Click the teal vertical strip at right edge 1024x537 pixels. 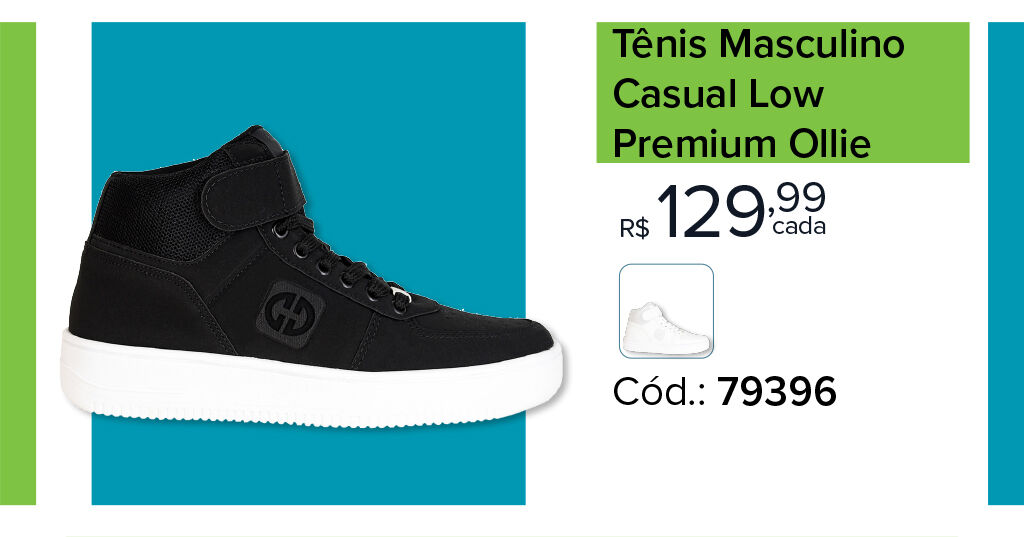pyautogui.click(x=1006, y=263)
